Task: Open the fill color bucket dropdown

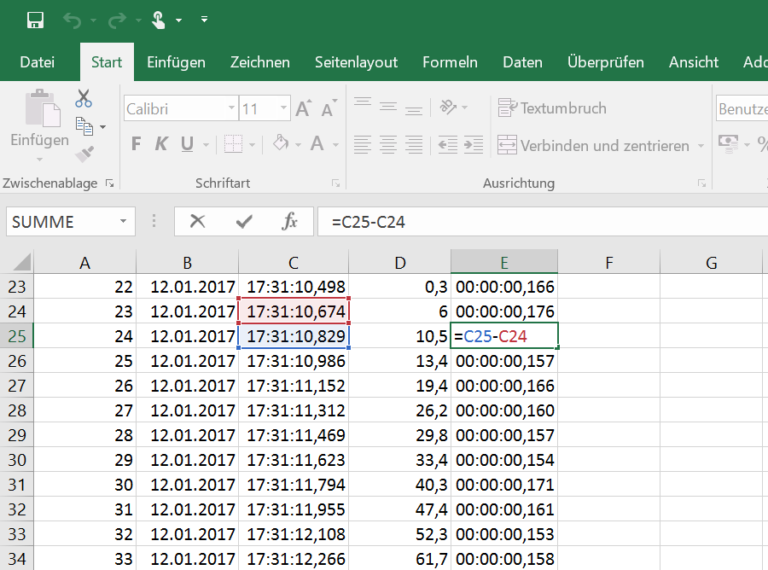Action: 297,145
